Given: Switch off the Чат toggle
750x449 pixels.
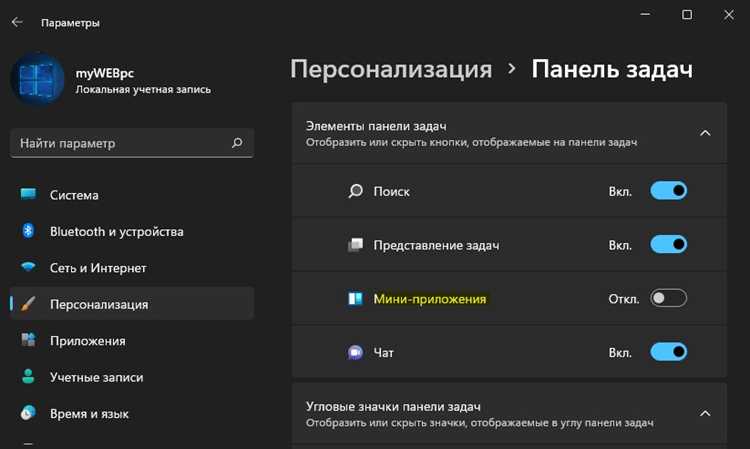Looking at the screenshot, I should pyautogui.click(x=668, y=352).
